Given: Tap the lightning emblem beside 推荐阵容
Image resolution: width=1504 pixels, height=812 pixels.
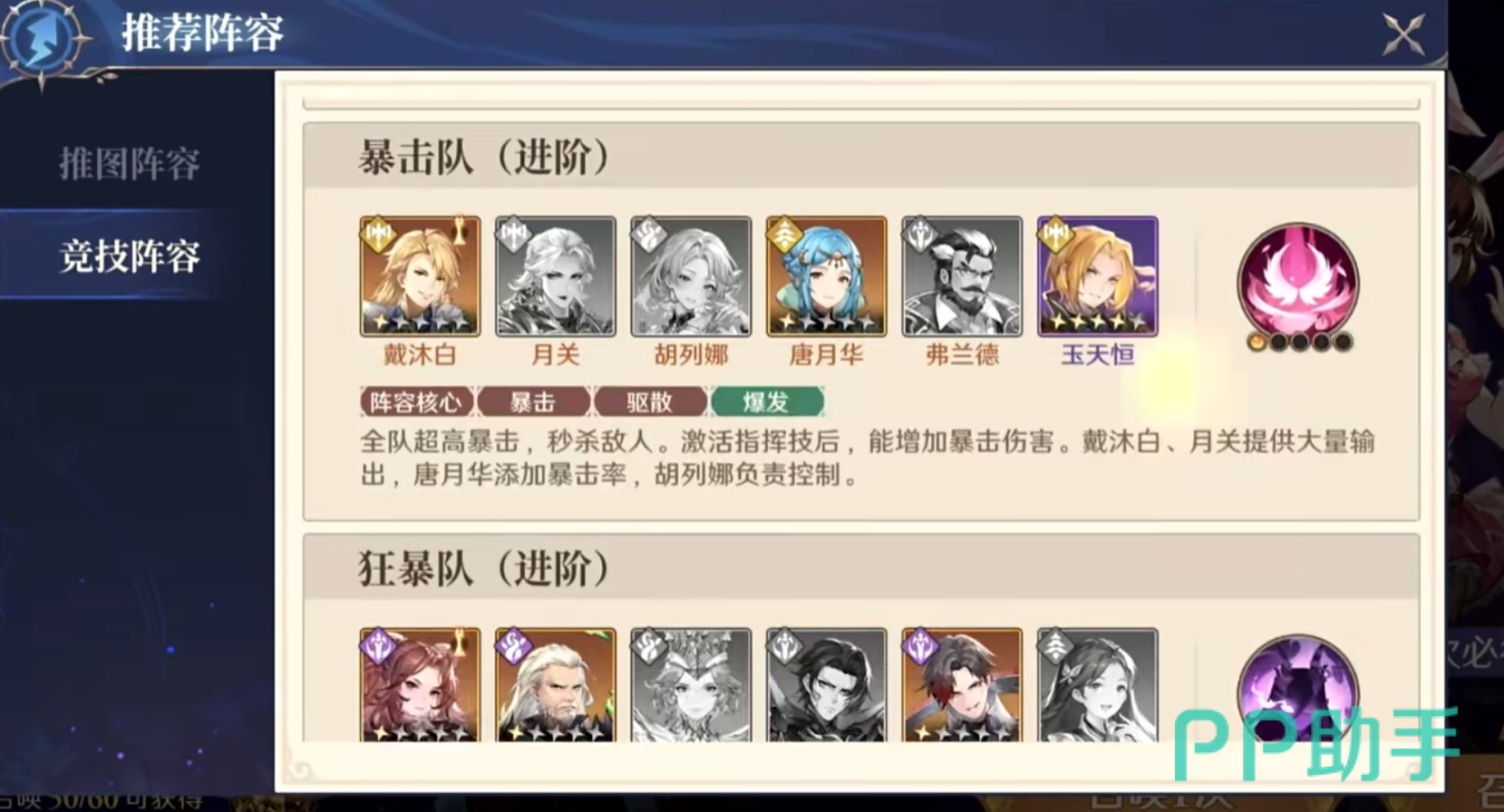Looking at the screenshot, I should [41, 40].
